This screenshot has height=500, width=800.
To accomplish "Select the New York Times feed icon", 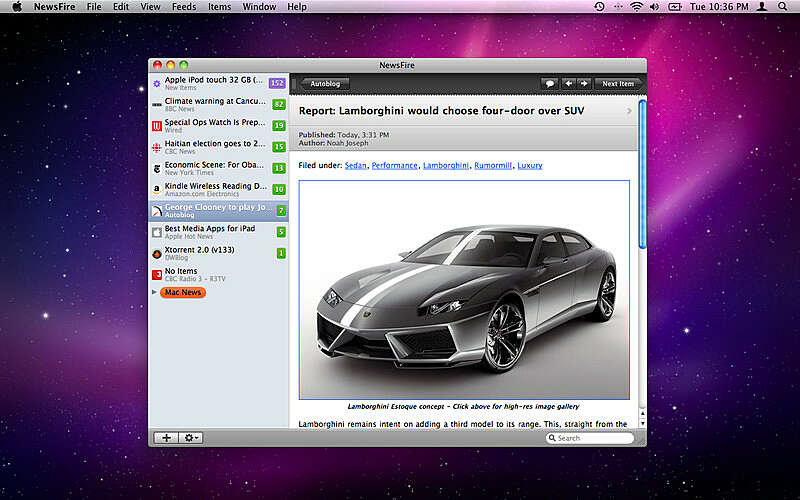I will [157, 168].
